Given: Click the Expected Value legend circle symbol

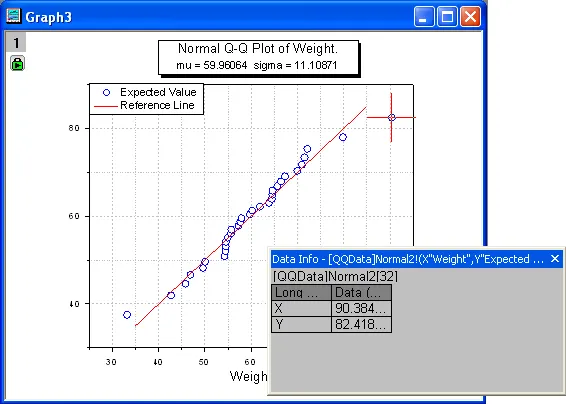Looking at the screenshot, I should click(106, 93).
